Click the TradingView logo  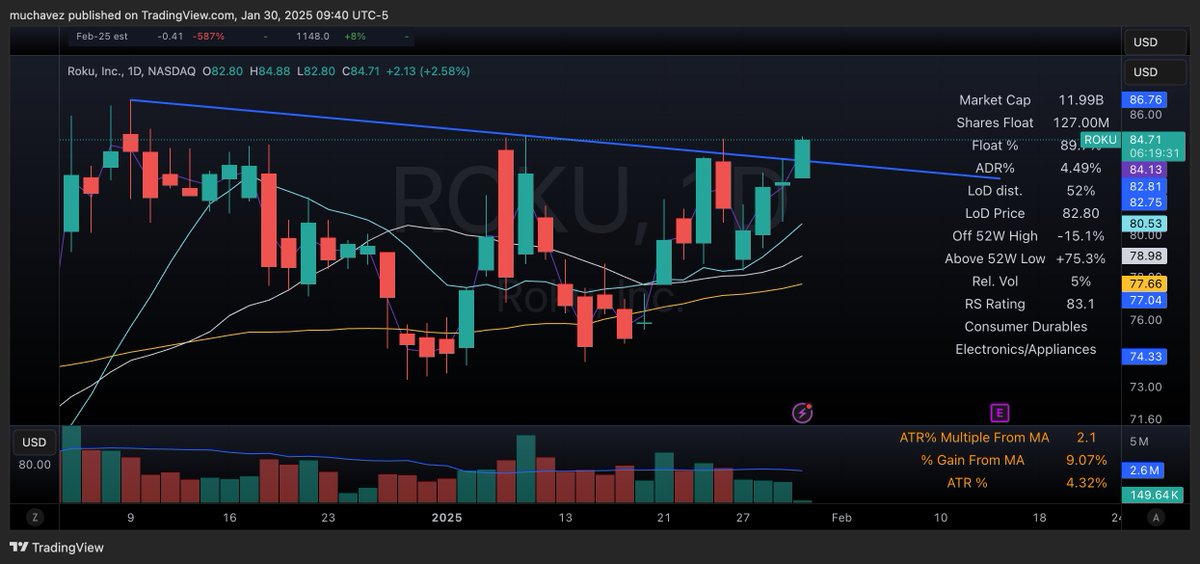pos(56,547)
